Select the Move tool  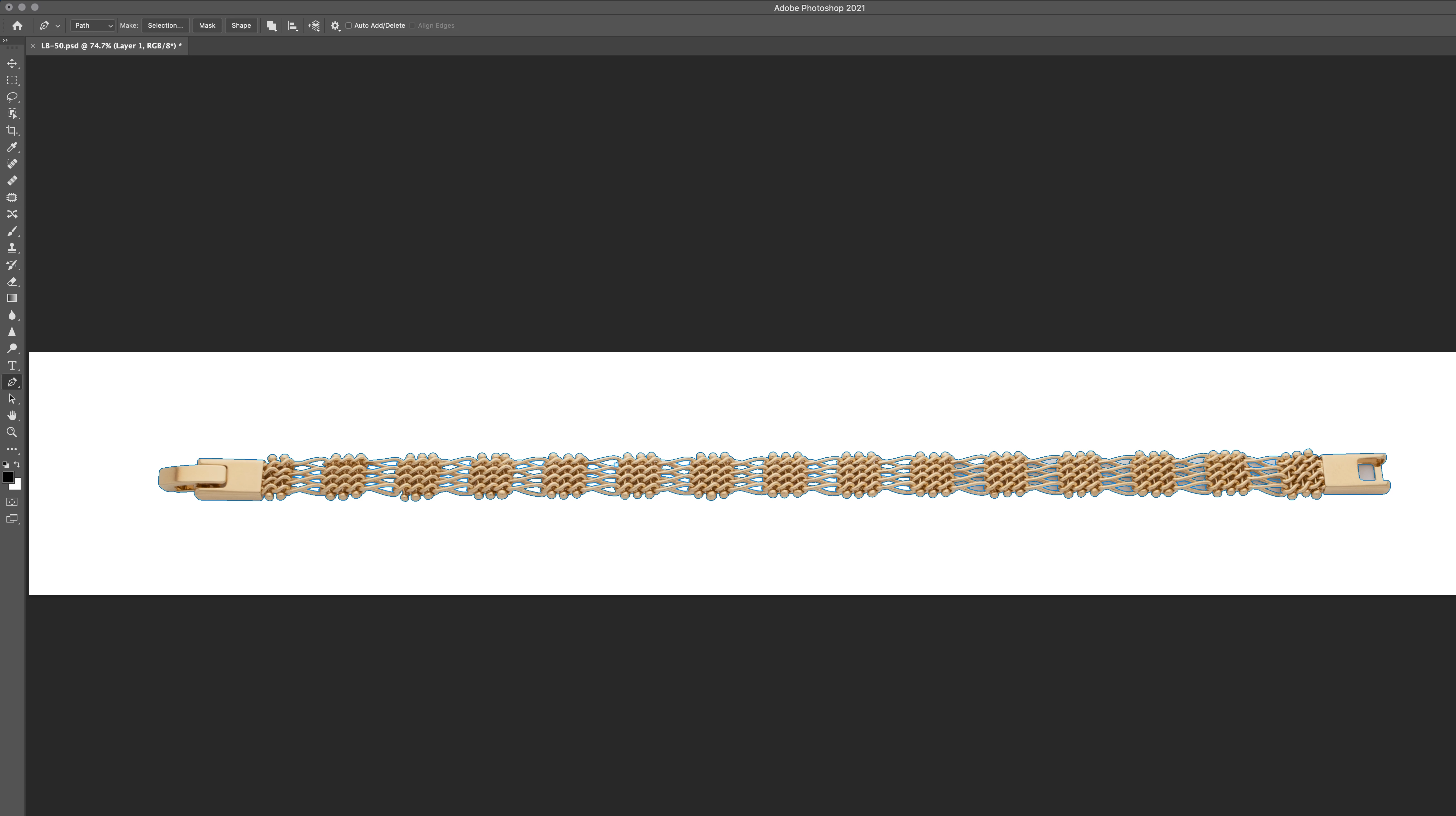pos(12,64)
